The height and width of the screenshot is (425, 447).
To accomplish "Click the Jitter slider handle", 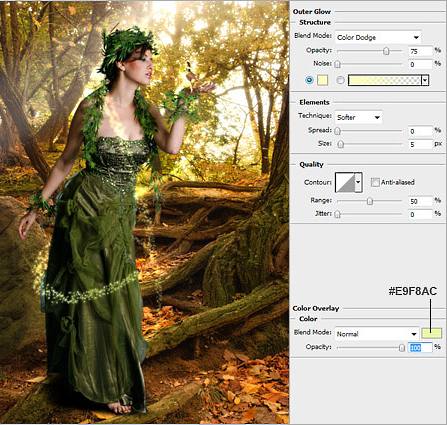I will click(338, 214).
